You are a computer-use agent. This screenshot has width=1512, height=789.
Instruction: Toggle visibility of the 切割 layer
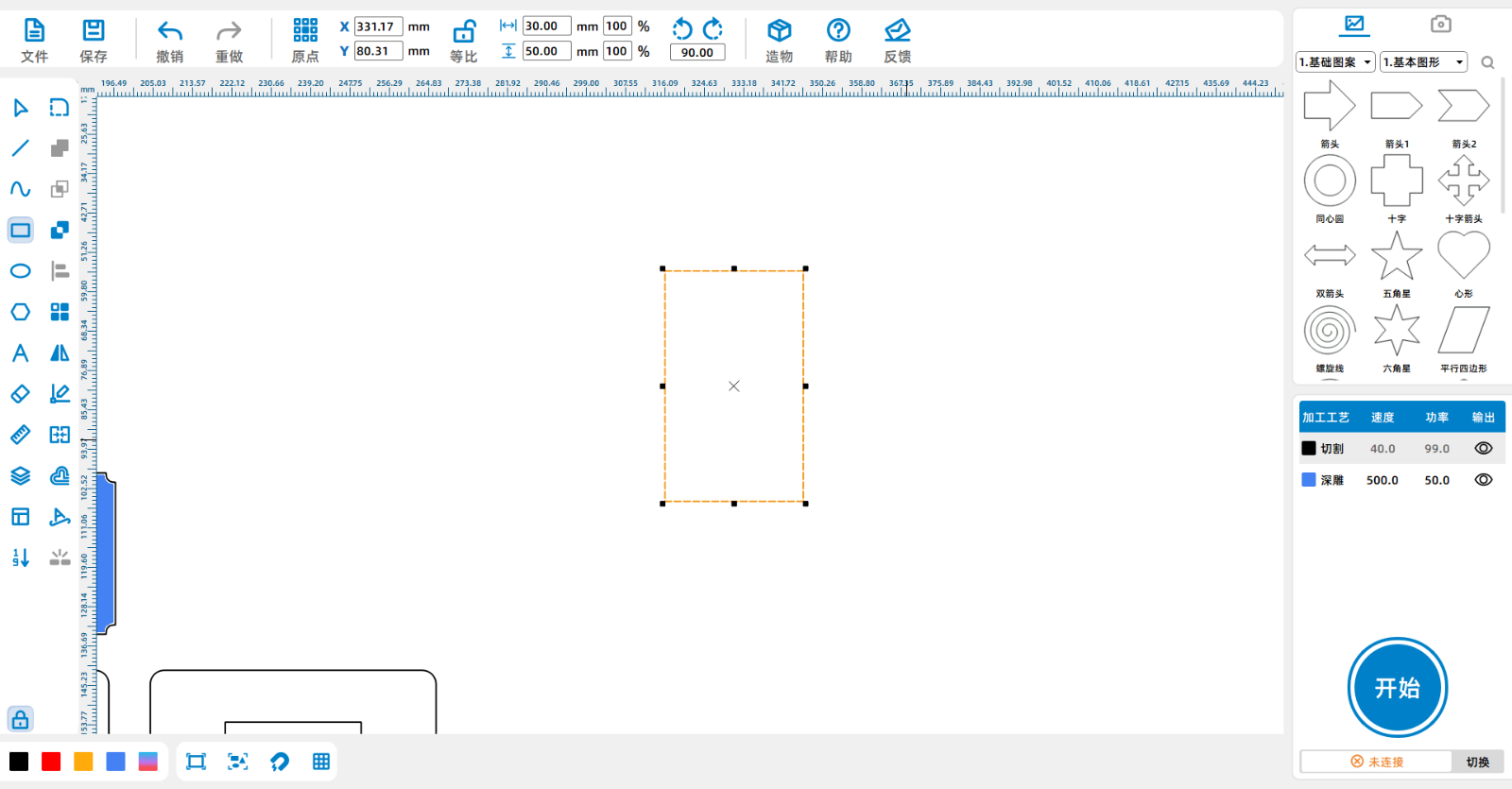[1483, 449]
